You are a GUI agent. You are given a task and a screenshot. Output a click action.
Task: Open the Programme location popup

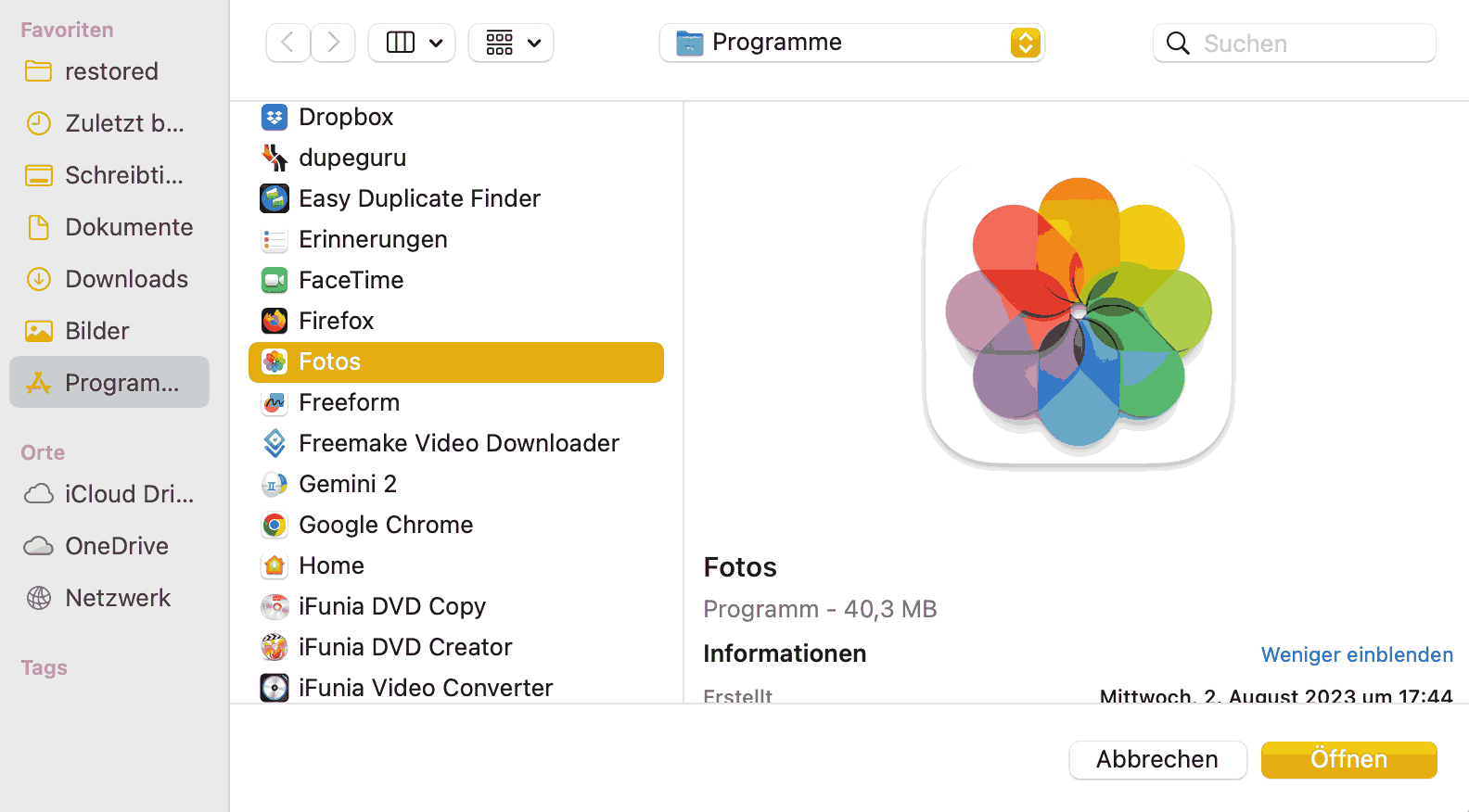[851, 43]
